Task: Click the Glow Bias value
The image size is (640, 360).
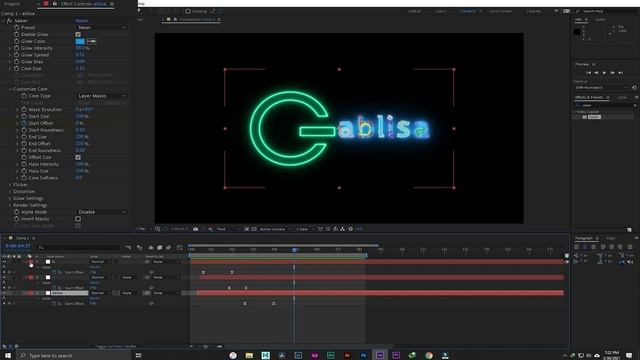Action: click(x=80, y=62)
